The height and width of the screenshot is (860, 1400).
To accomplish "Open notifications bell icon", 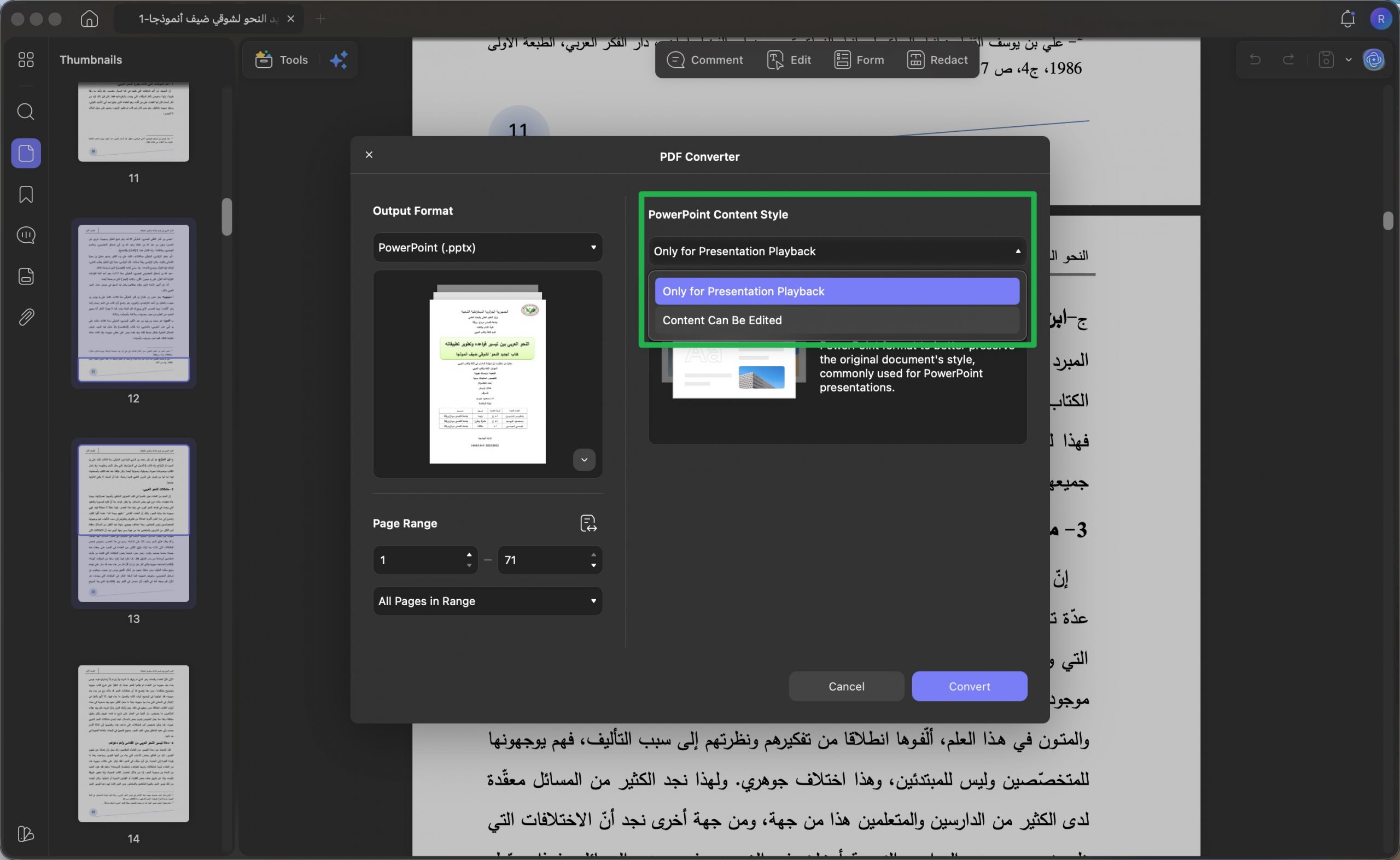I will pyautogui.click(x=1347, y=19).
